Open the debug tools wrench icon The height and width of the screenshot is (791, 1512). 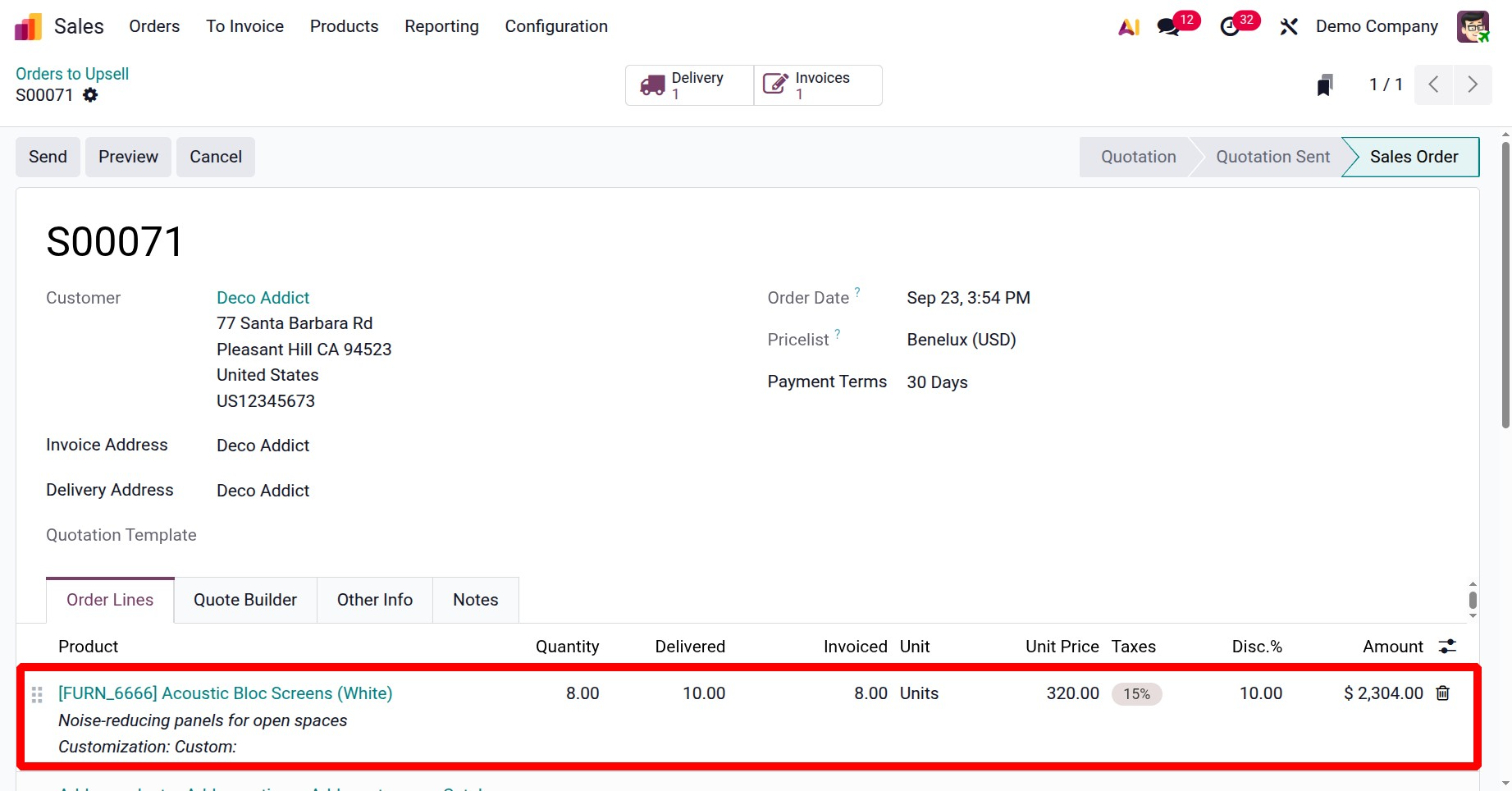(1289, 26)
